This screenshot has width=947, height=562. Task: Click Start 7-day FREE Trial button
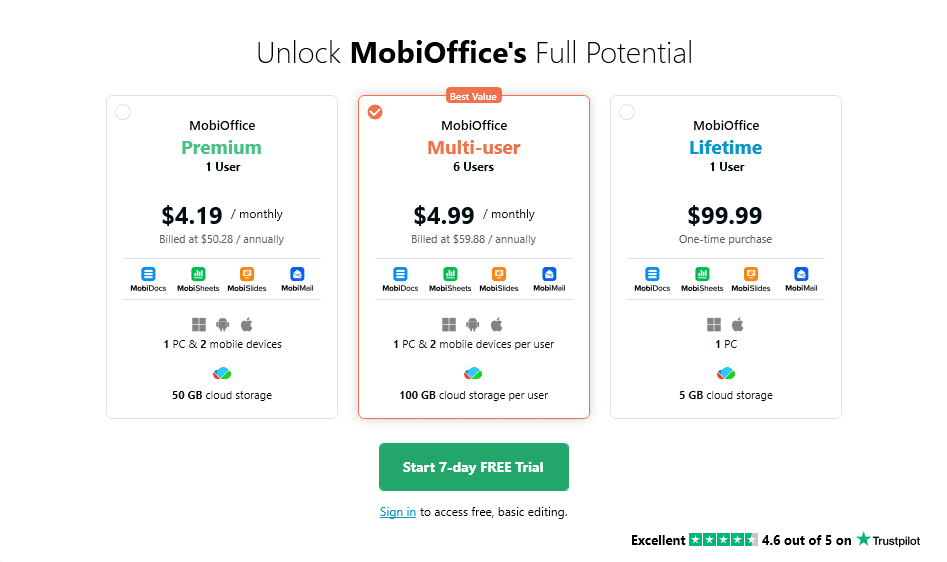pos(473,467)
